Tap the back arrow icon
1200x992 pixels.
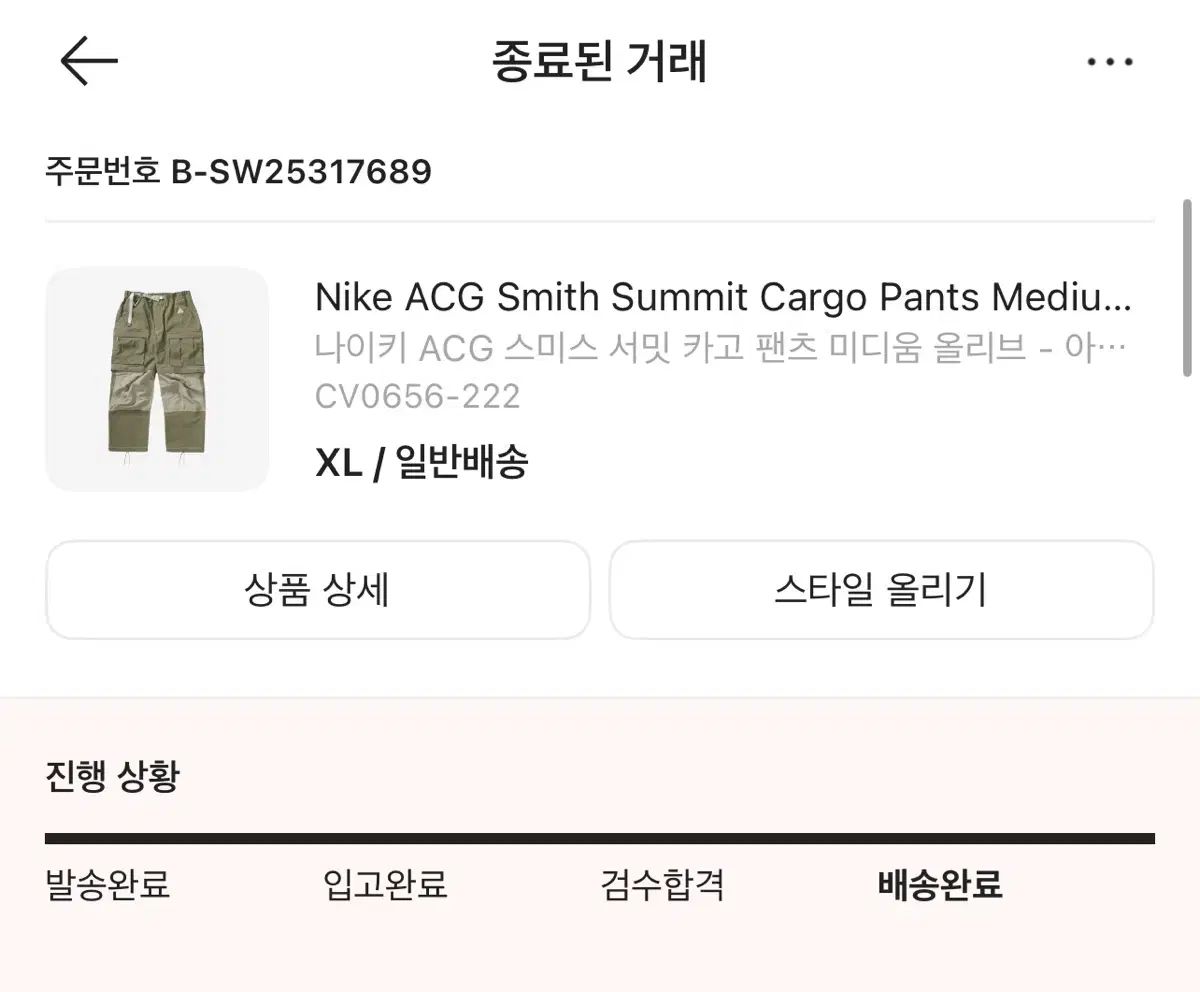(x=89, y=61)
